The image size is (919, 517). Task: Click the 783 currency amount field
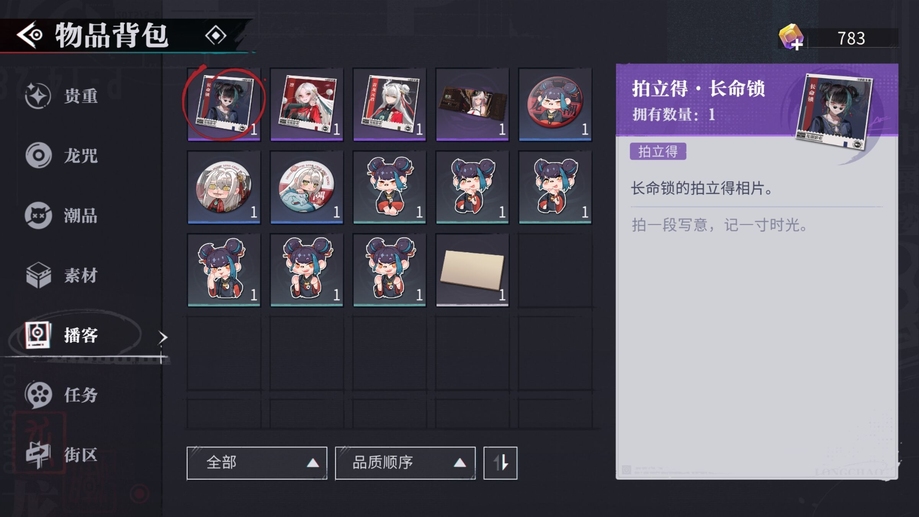point(852,38)
